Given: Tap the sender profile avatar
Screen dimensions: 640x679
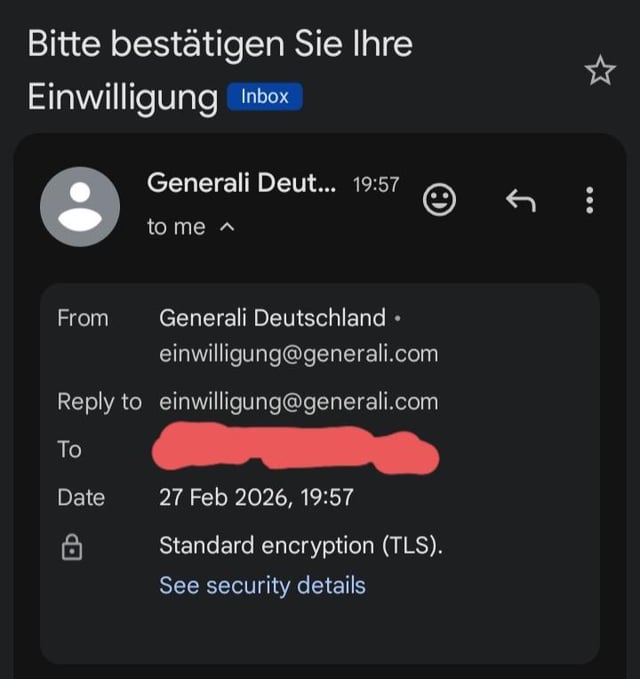Looking at the screenshot, I should (80, 207).
